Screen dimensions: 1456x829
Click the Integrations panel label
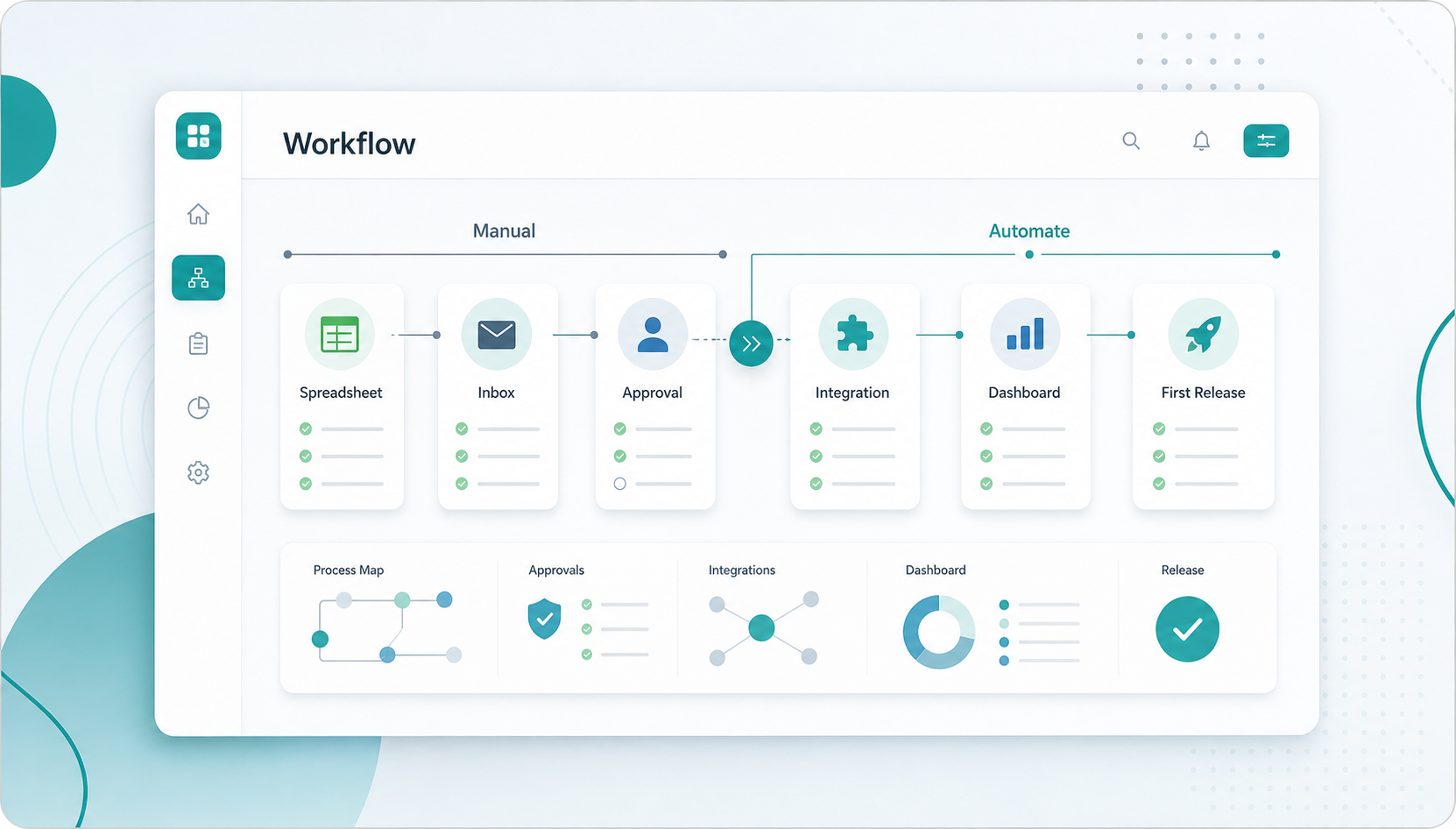[742, 570]
